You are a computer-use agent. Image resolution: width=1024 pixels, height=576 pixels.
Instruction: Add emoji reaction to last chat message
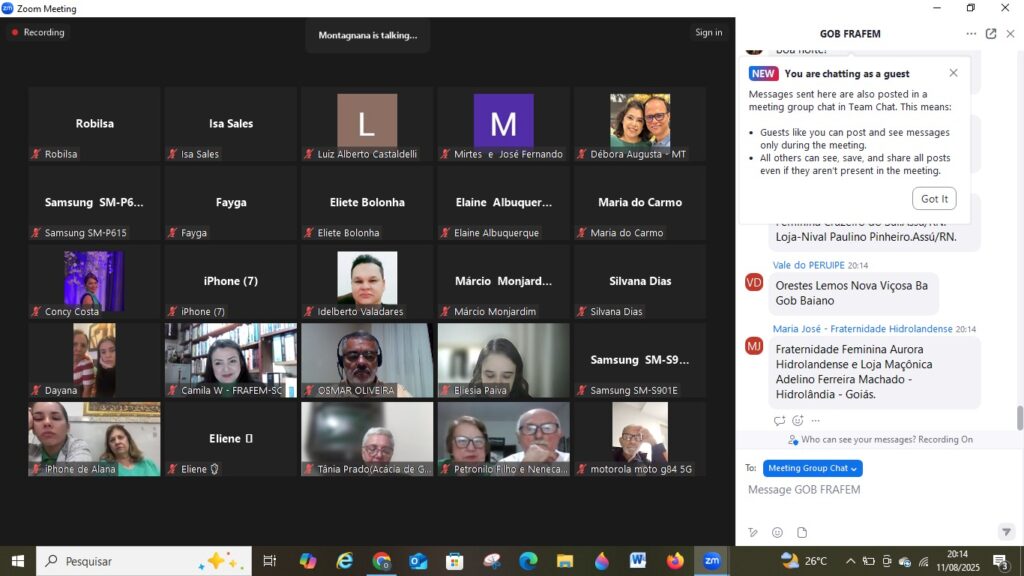tap(798, 421)
